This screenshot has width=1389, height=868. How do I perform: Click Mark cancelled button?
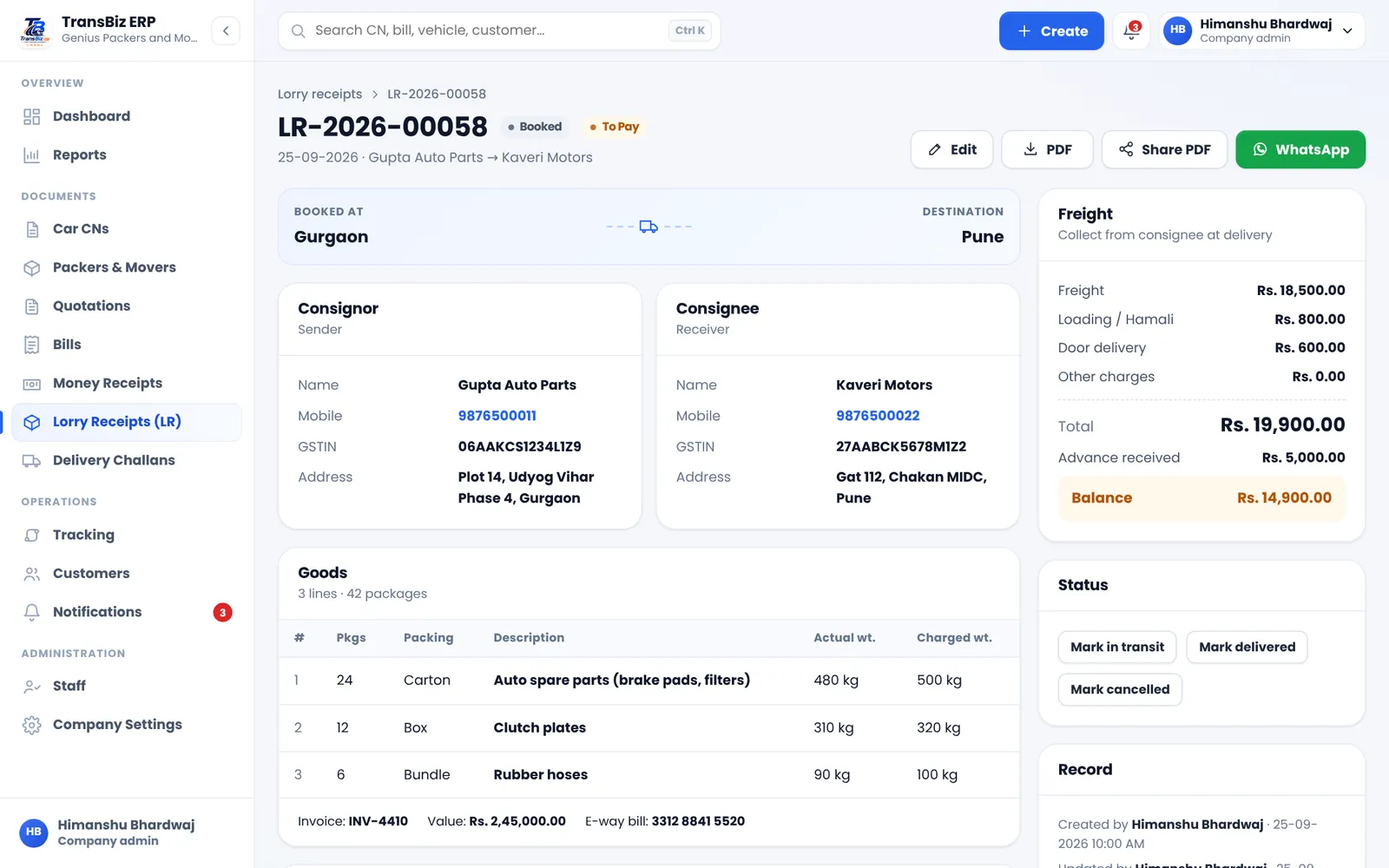[1120, 690]
